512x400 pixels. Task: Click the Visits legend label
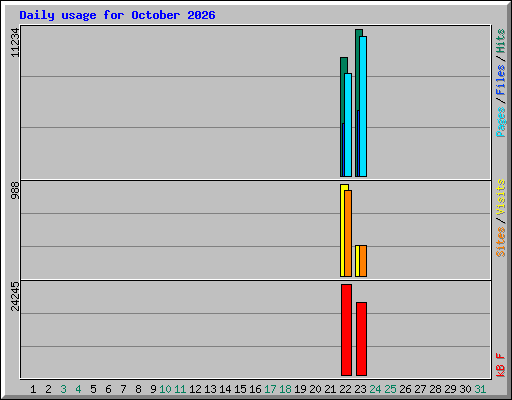tap(500, 197)
